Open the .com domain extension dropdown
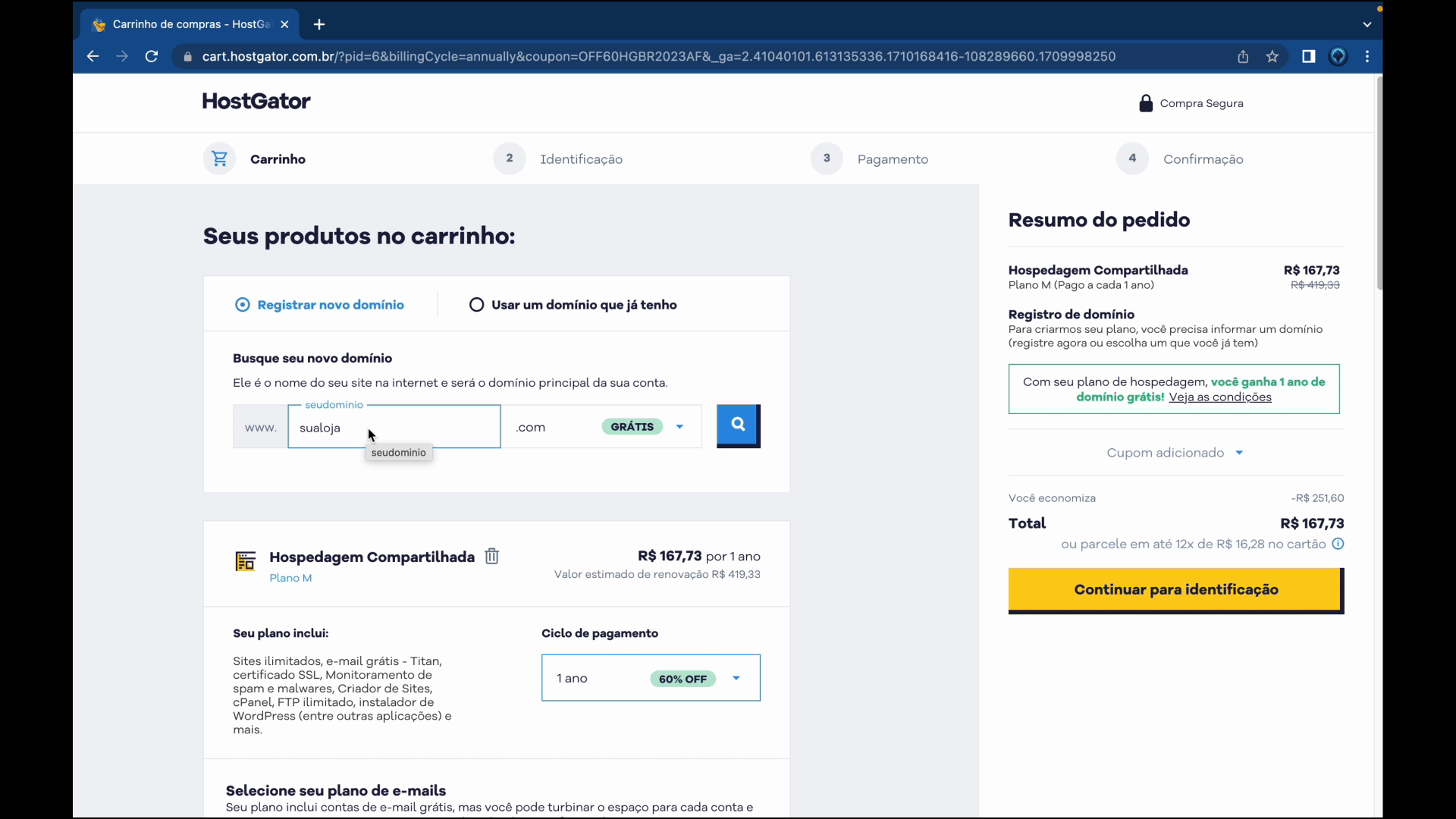Screen dimensions: 1456x819 click(679, 427)
